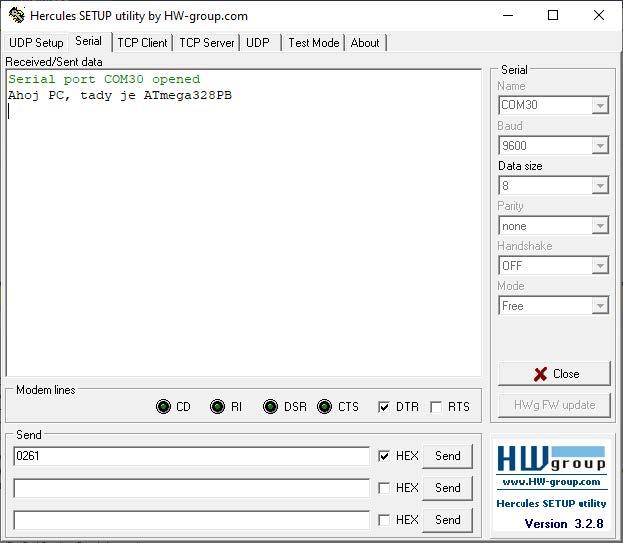The image size is (623, 543).
Task: Open the Test Mode tab
Action: tap(313, 43)
